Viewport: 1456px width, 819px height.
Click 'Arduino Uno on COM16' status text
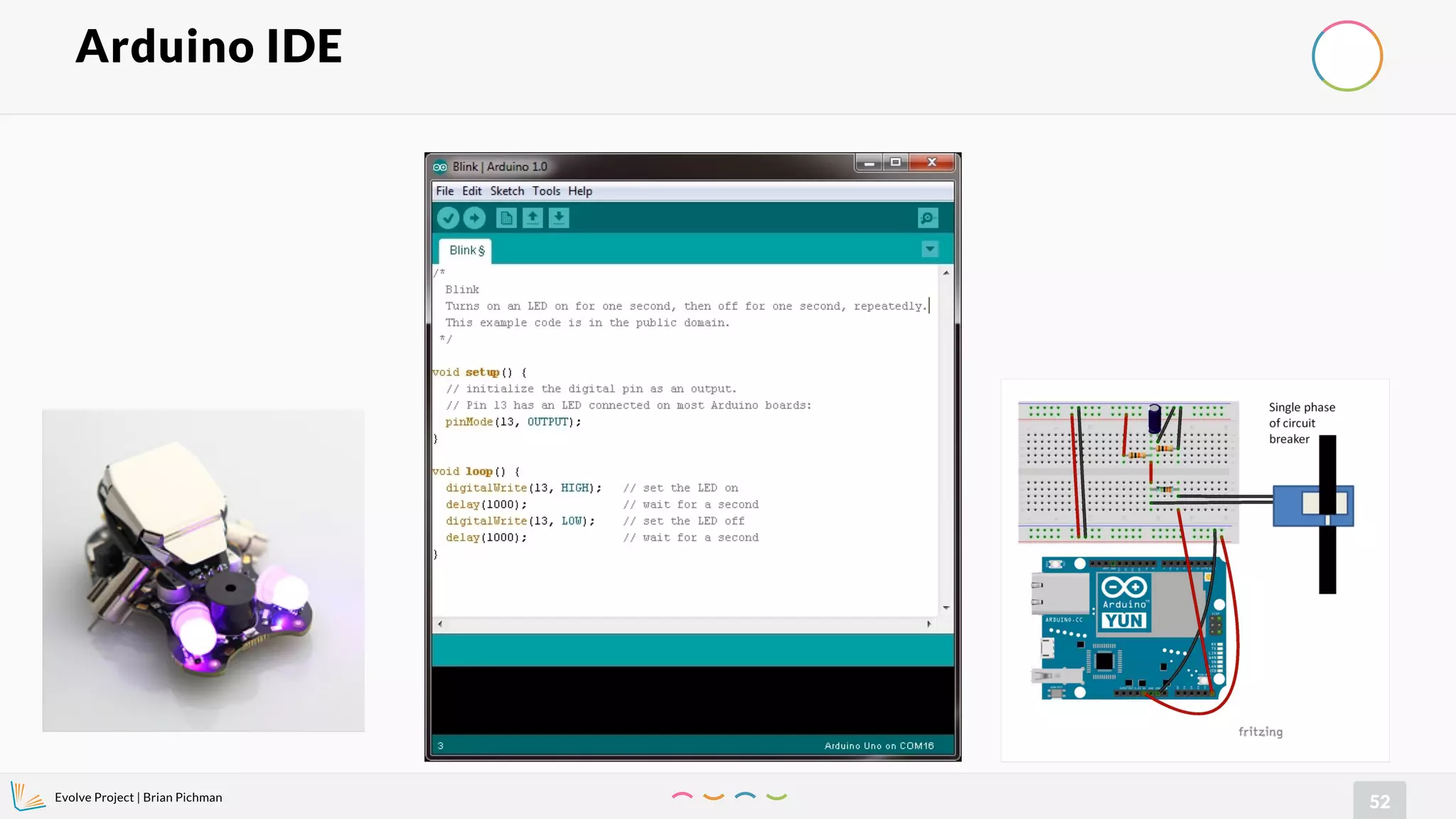879,746
